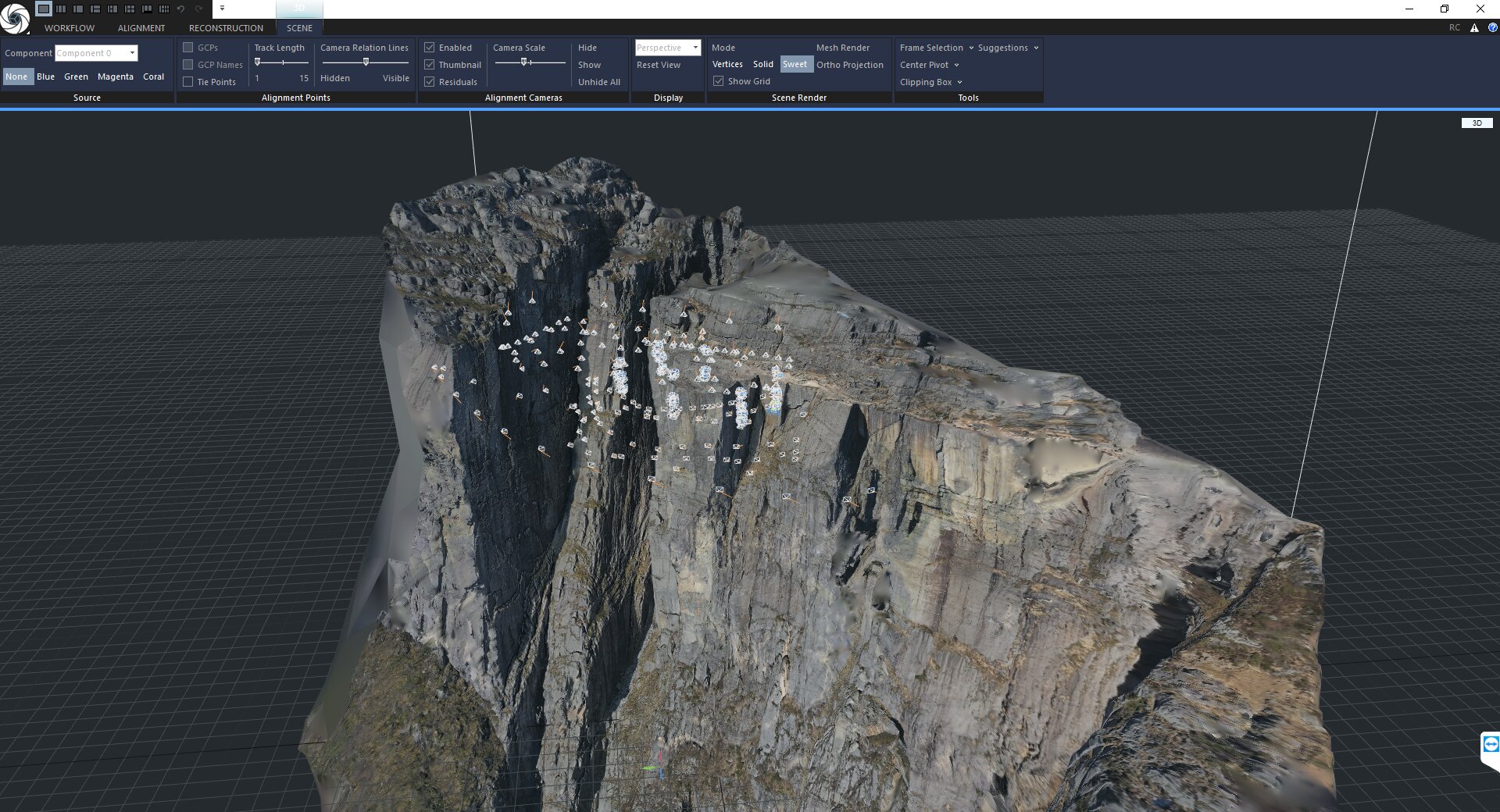Viewport: 1500px width, 812px height.
Task: Select the Magenta source color
Action: pyautogui.click(x=116, y=77)
